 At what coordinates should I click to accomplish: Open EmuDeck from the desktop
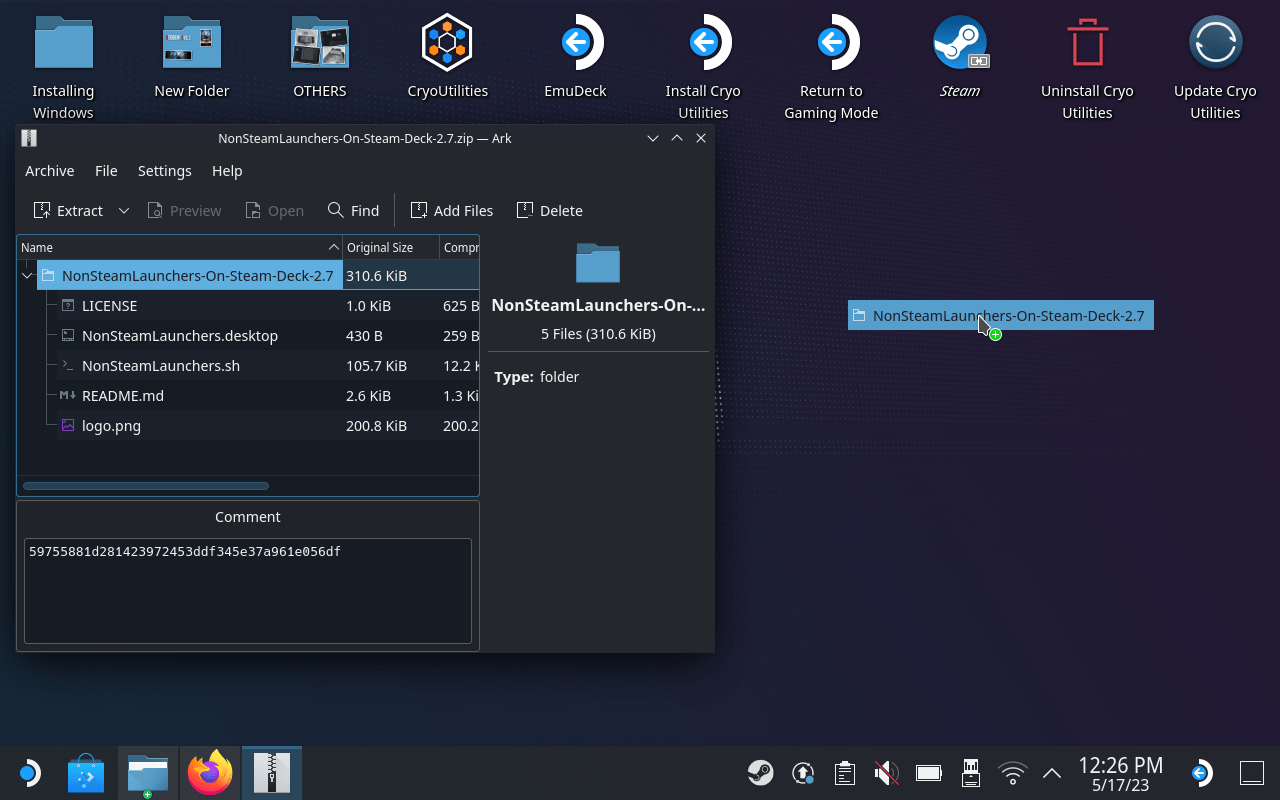[x=575, y=43]
